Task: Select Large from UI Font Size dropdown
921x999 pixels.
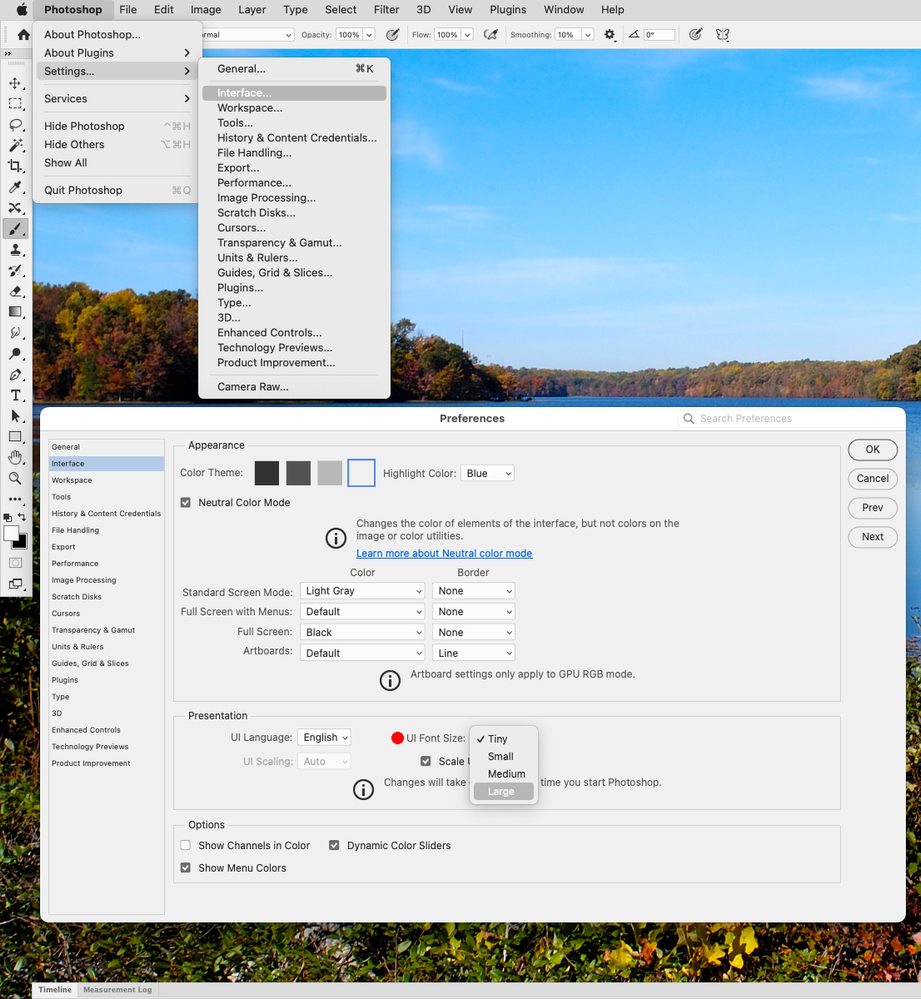Action: tap(502, 791)
